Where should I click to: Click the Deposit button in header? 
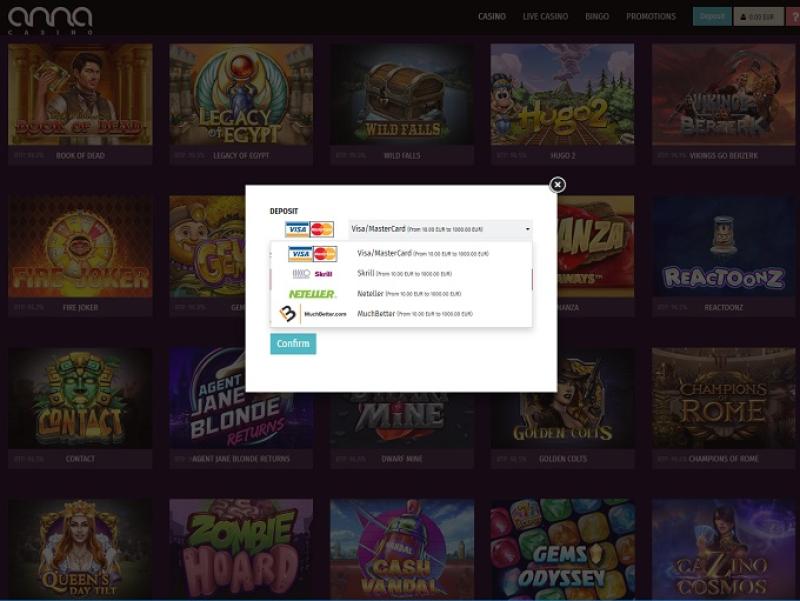click(712, 16)
